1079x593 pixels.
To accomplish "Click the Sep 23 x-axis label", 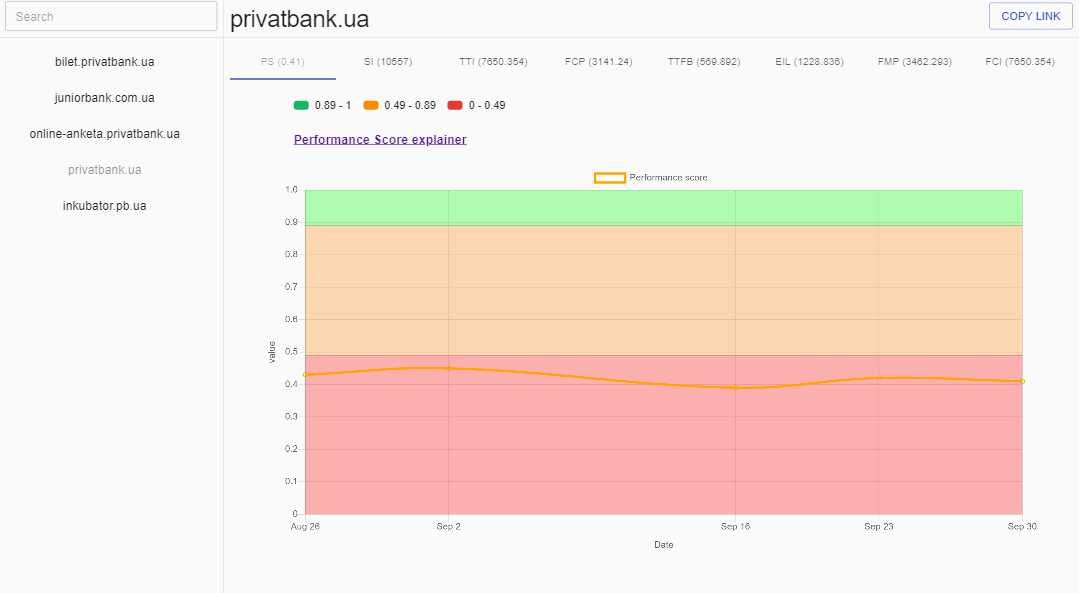I will 879,526.
